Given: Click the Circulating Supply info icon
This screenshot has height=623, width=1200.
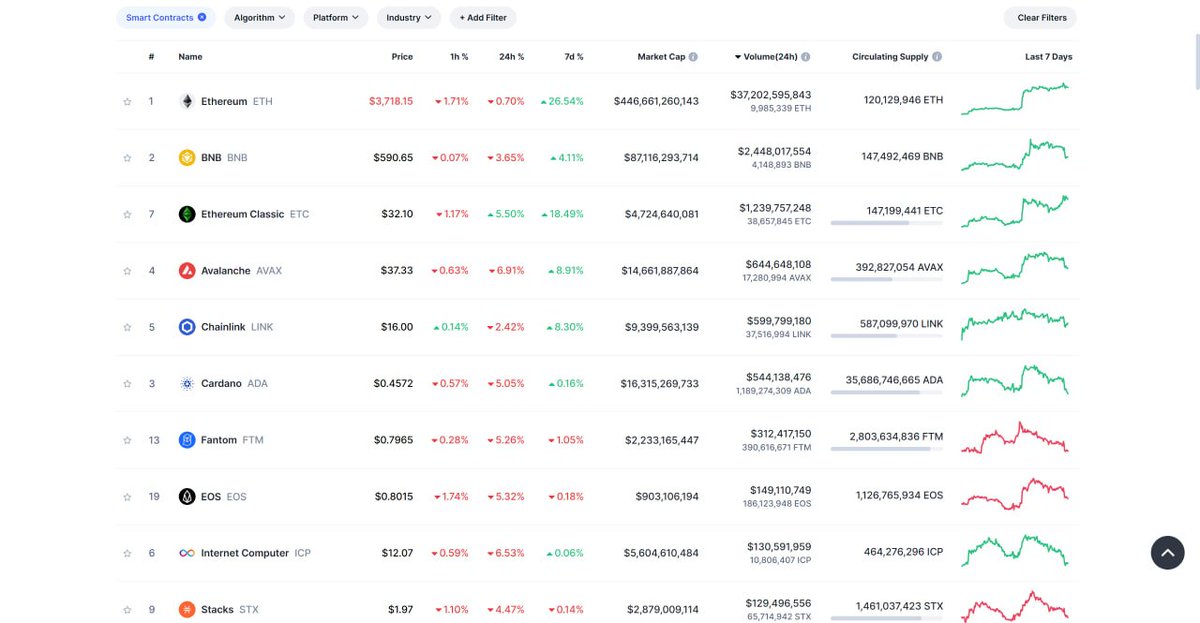Looking at the screenshot, I should [x=937, y=57].
